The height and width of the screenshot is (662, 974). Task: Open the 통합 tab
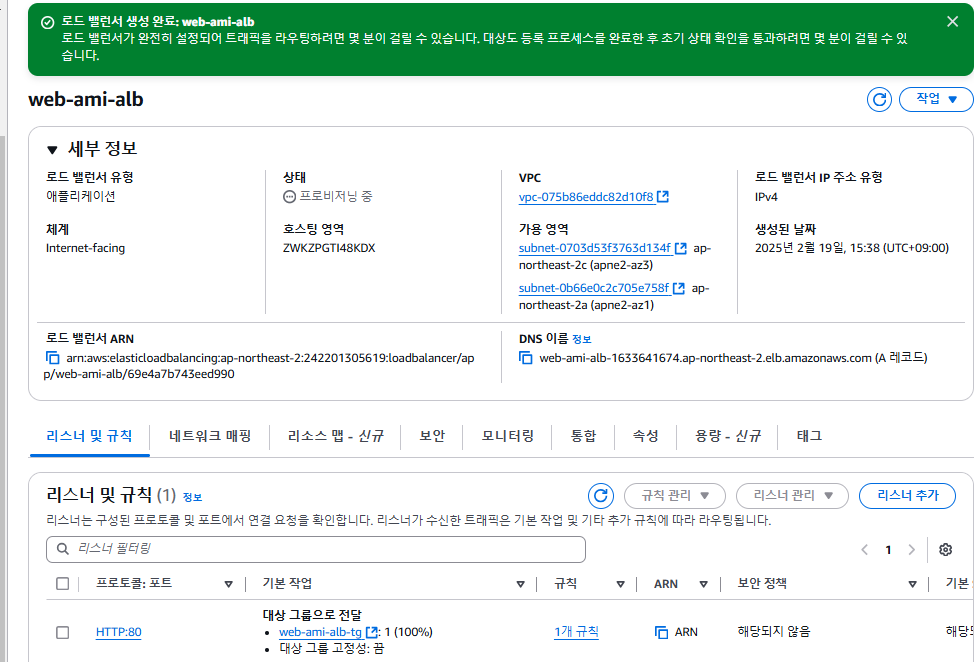tap(583, 436)
